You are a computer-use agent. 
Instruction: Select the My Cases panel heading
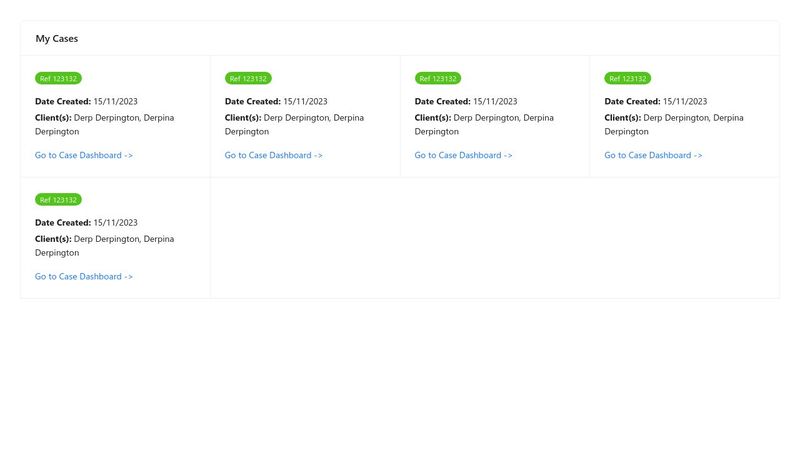[57, 39]
